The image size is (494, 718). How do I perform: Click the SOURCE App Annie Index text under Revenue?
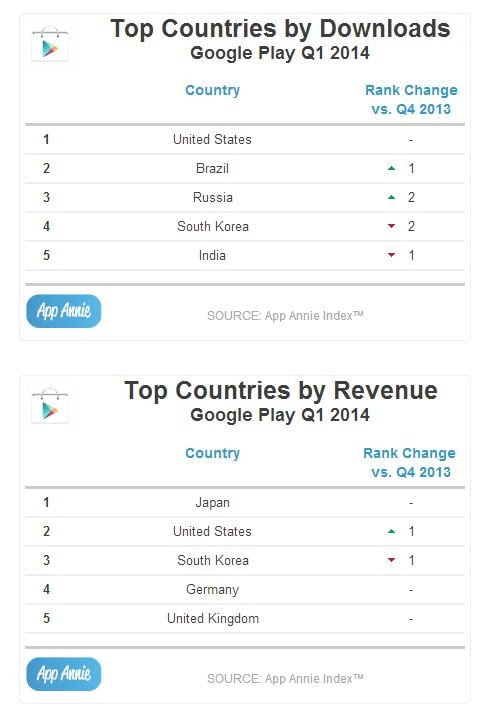(285, 678)
